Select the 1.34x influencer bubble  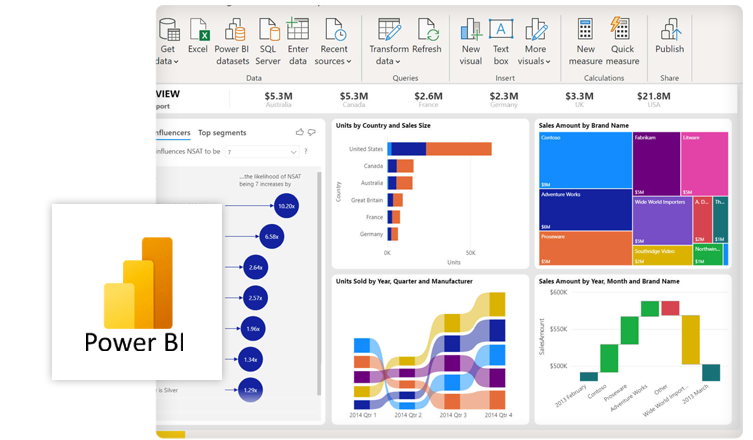coord(250,359)
